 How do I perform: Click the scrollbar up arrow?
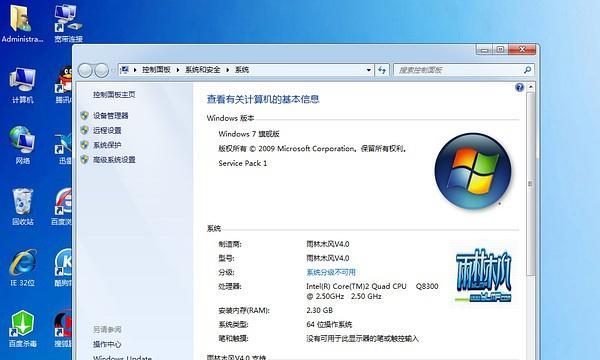tap(530, 87)
